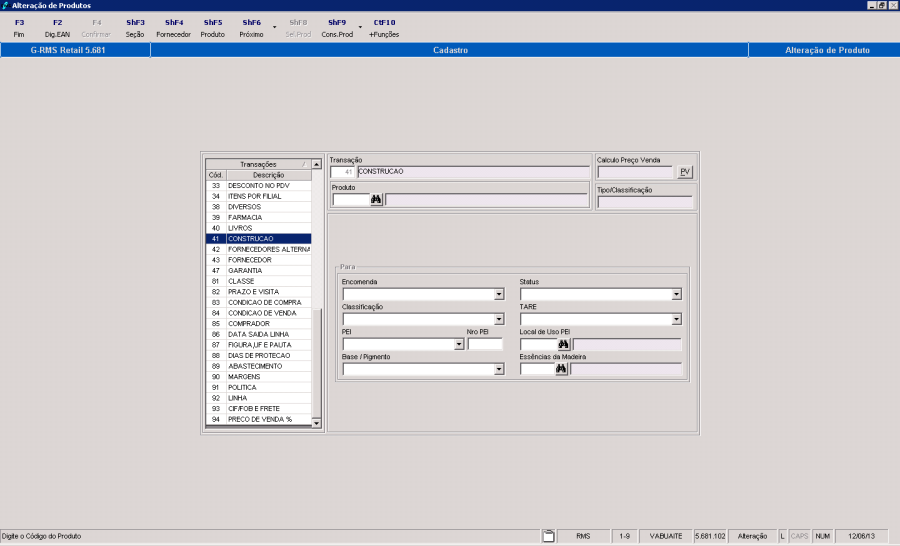Open the Status dropdown
This screenshot has height=546, width=900.
676,295
